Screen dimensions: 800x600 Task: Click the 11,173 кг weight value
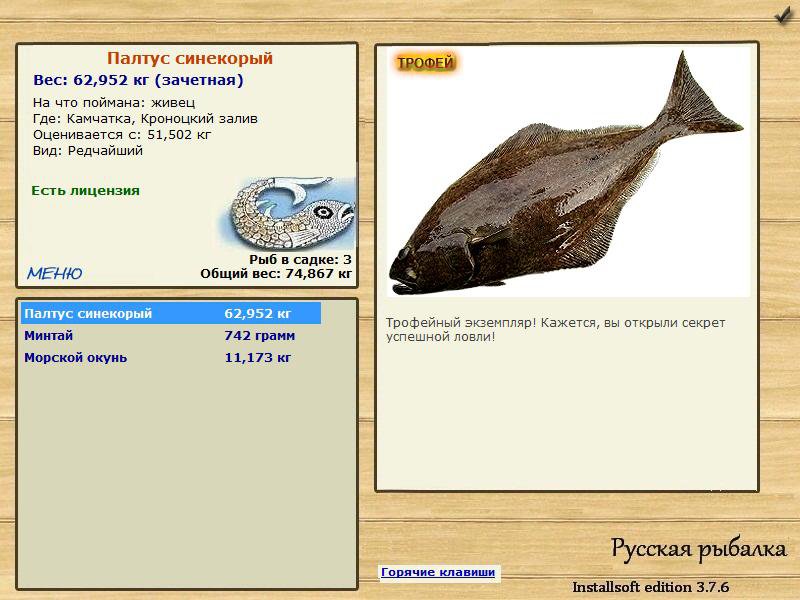(258, 357)
